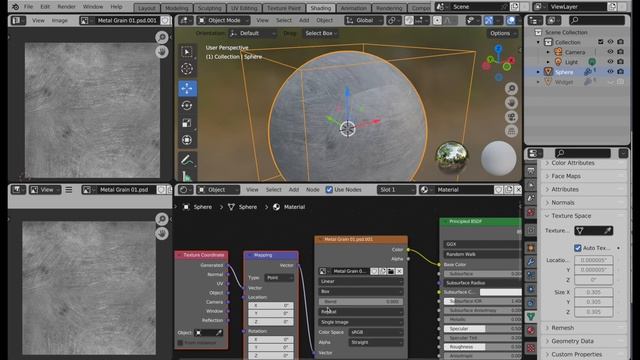Toggle the Auto Texture Space checkbox

click(578, 248)
